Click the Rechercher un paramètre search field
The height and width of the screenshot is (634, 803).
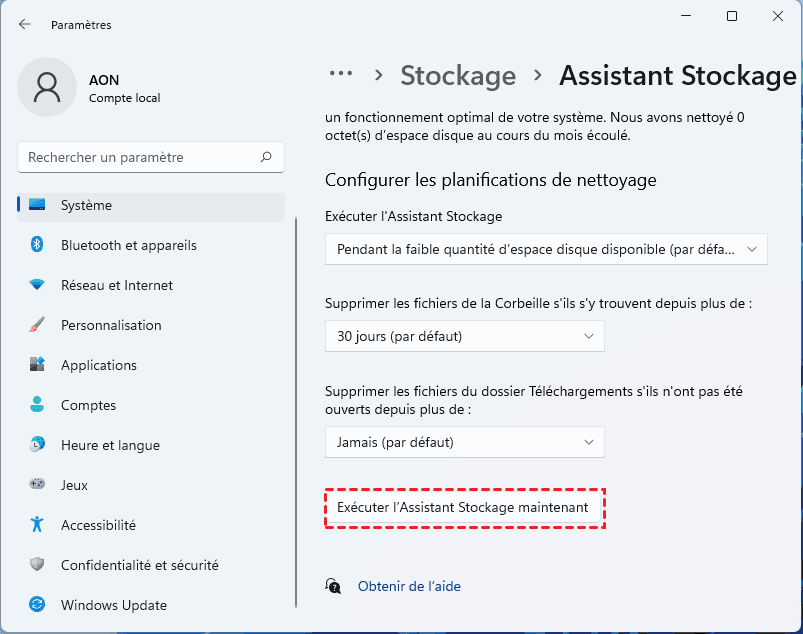[x=140, y=157]
